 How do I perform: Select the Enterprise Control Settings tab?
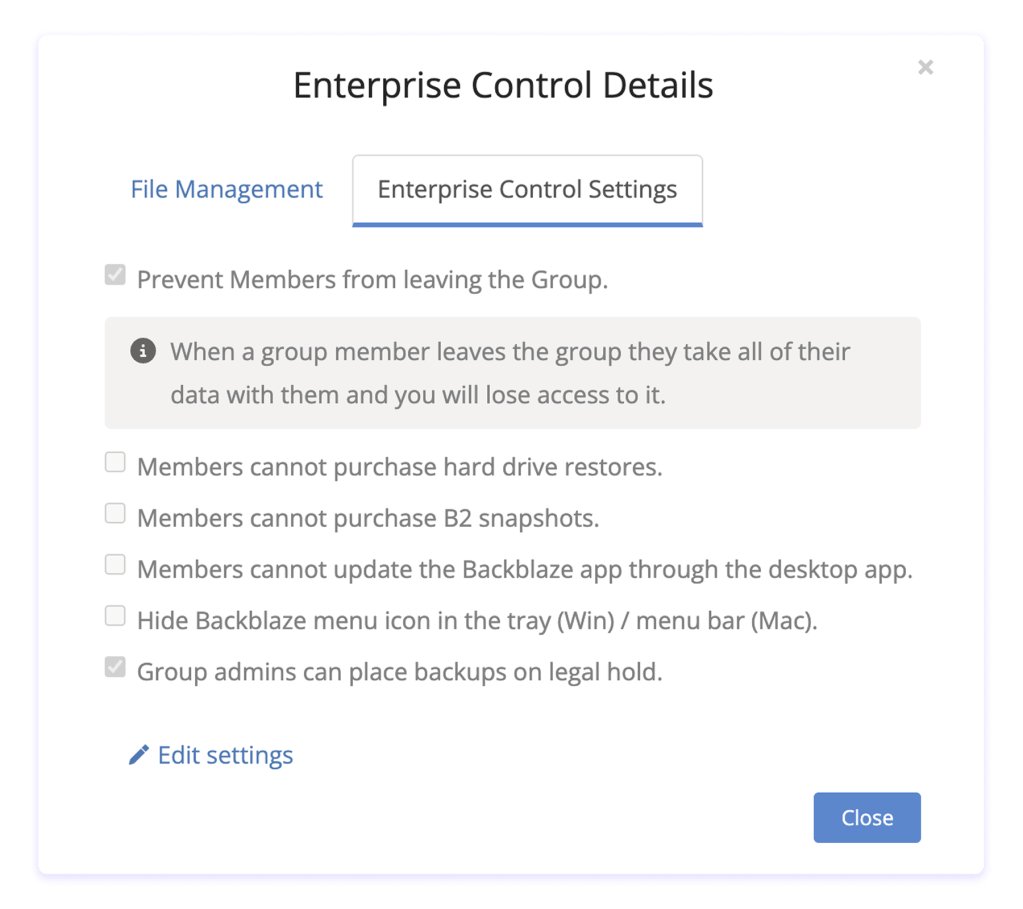pyautogui.click(x=527, y=190)
